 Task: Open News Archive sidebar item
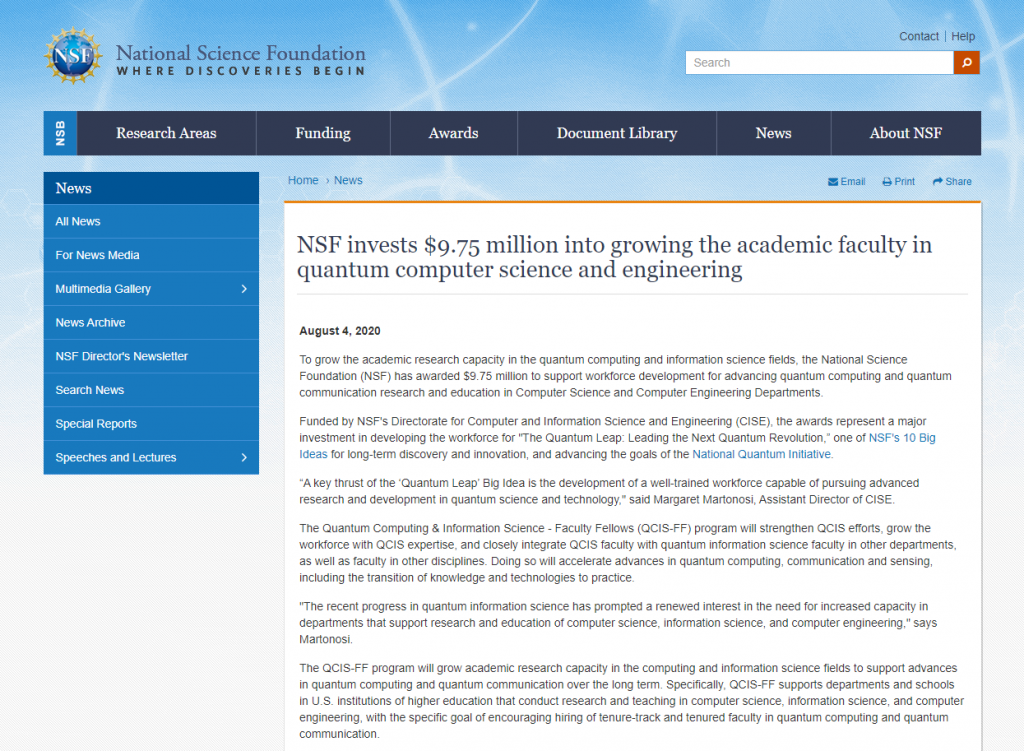pyautogui.click(x=151, y=323)
